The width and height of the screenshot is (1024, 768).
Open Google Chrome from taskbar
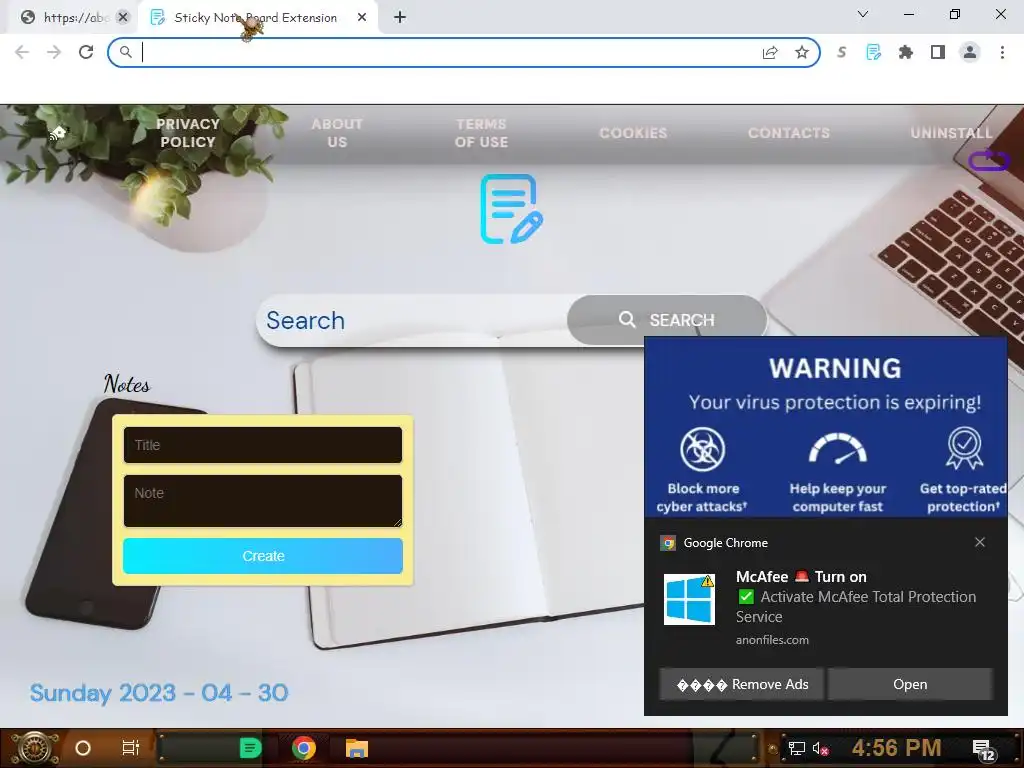pos(304,748)
